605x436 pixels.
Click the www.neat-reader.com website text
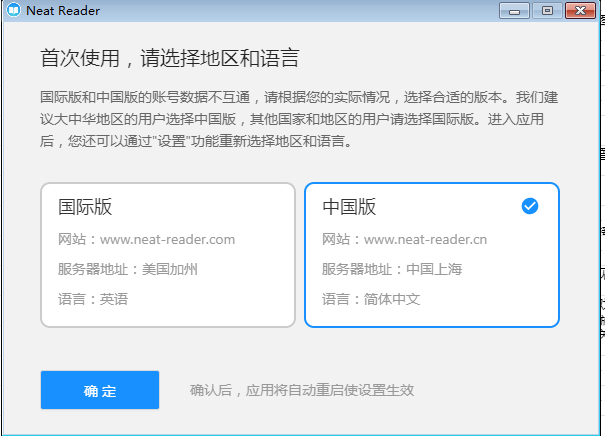[x=167, y=239]
